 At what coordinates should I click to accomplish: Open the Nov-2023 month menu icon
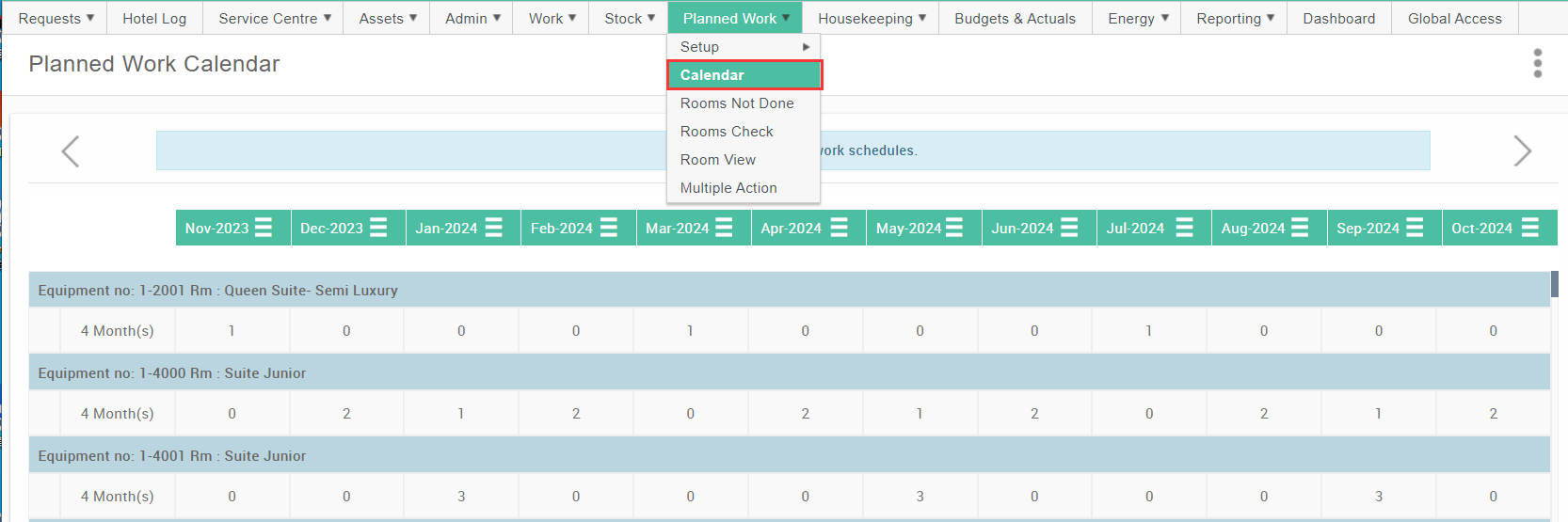(264, 228)
